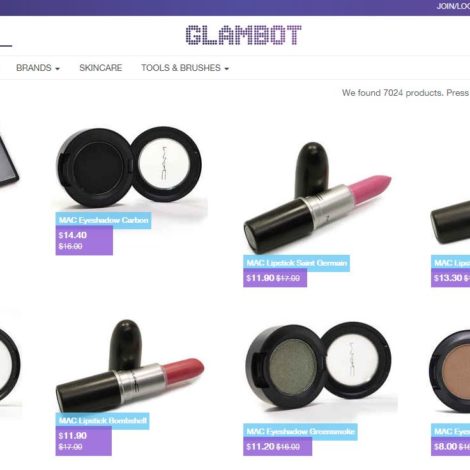Open the green Greensmoke eyeshadow image
The width and height of the screenshot is (470, 470).
click(319, 370)
